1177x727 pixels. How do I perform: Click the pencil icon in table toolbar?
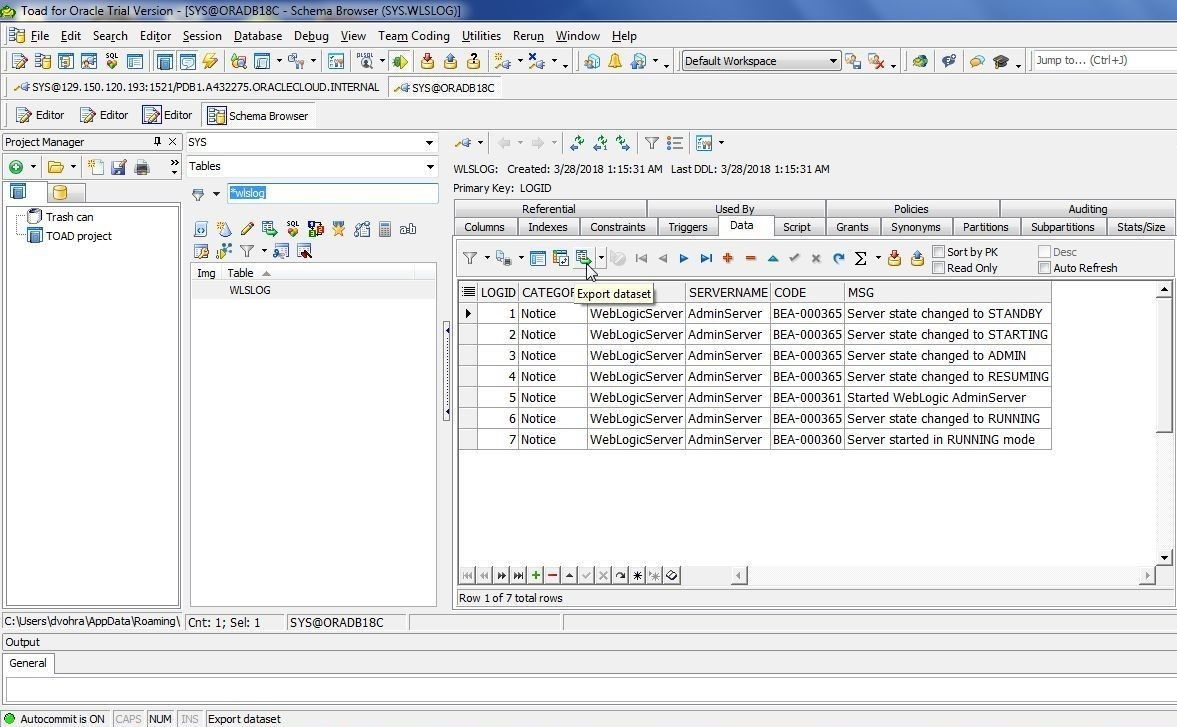coord(247,229)
